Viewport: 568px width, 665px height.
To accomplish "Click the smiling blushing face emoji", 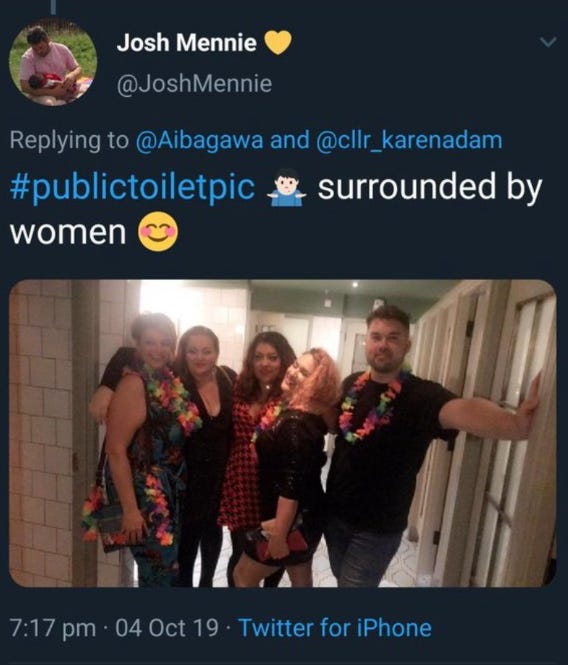I will 158,232.
